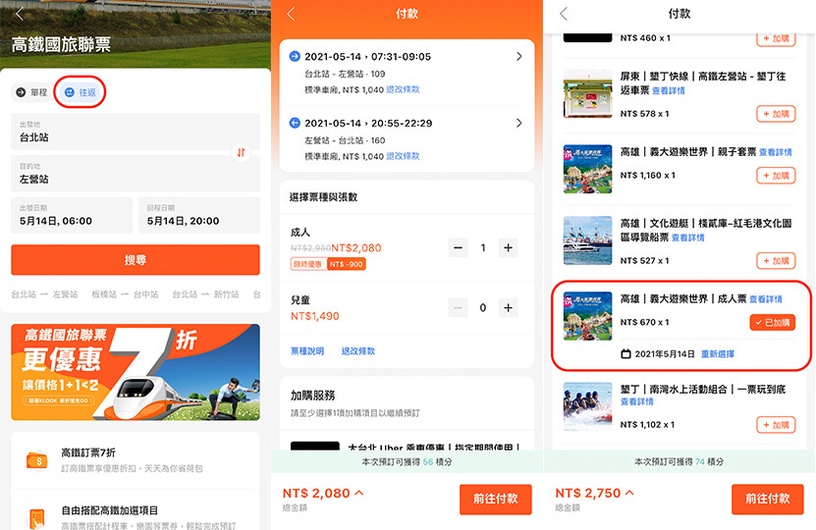Increase the 兒童 ticket count

(508, 308)
